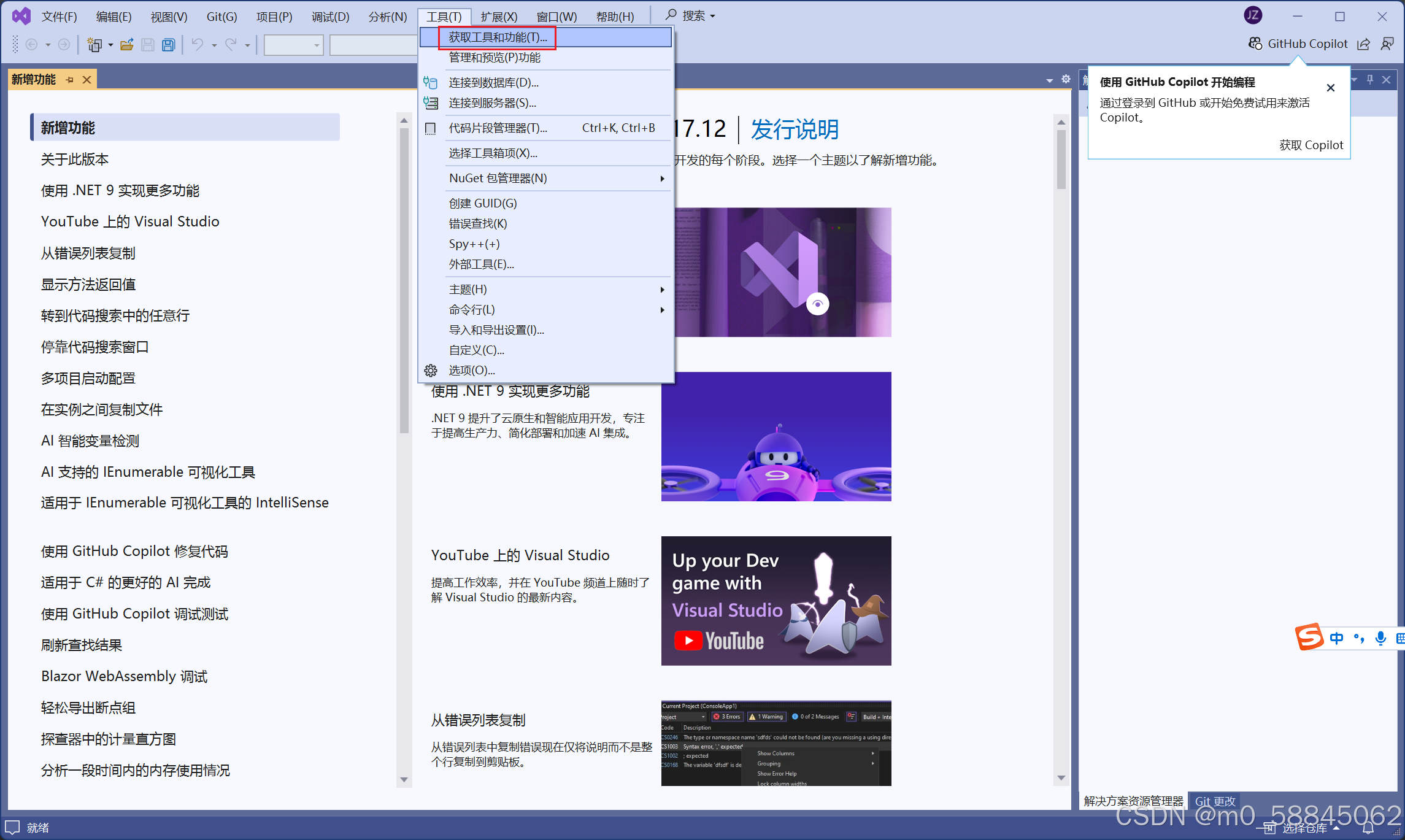Open the 扩展(X) menu
The image size is (1405, 840).
499,17
